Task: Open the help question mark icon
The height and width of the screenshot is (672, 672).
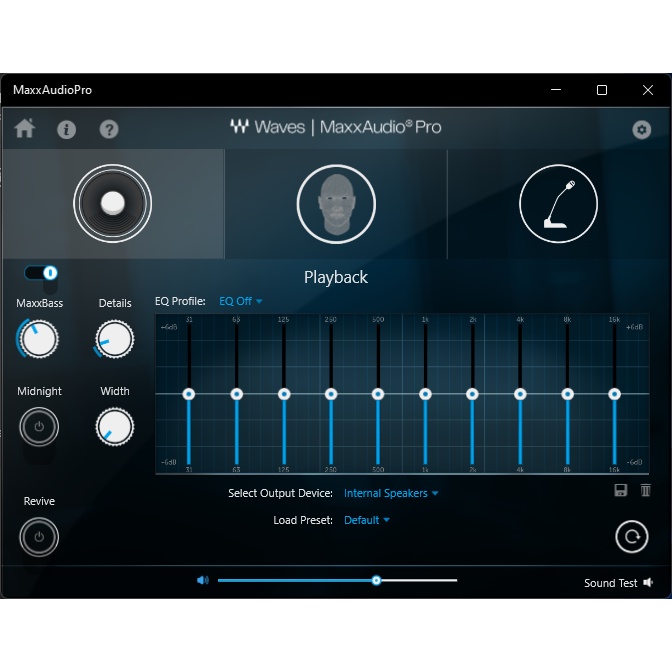Action: click(109, 129)
